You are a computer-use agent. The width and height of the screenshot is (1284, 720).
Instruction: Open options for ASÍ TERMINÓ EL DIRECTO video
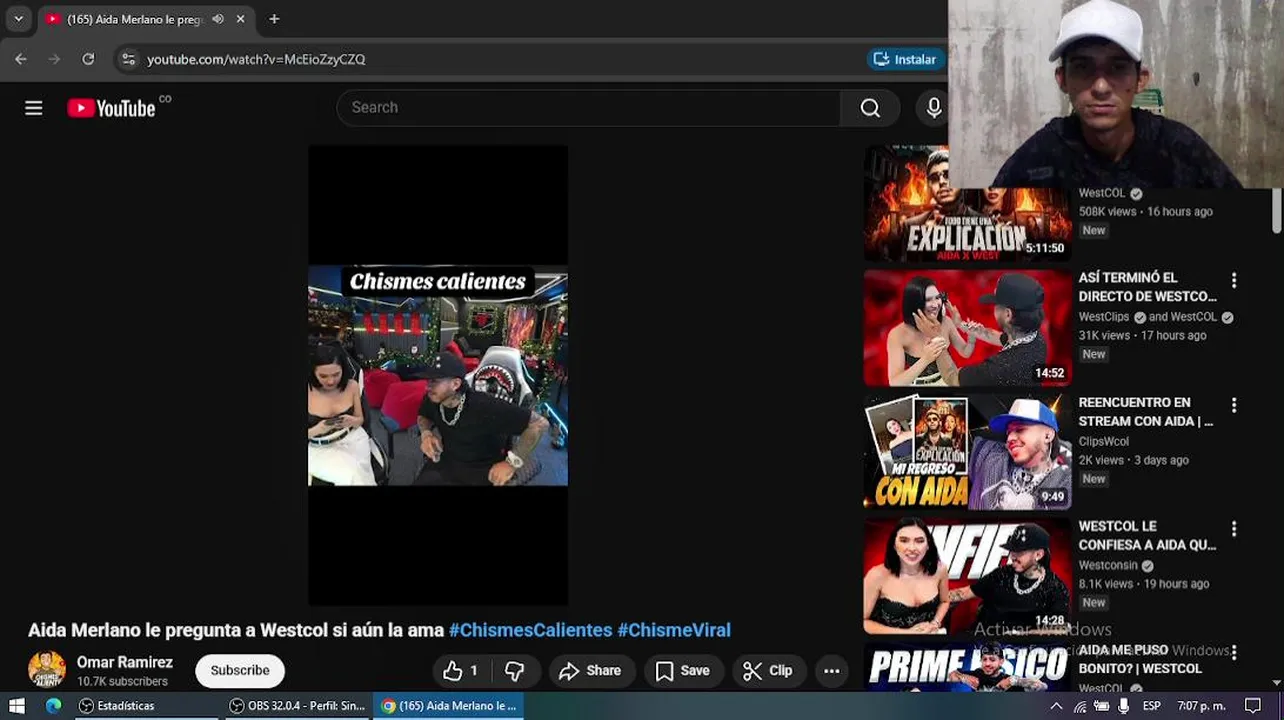click(x=1234, y=281)
